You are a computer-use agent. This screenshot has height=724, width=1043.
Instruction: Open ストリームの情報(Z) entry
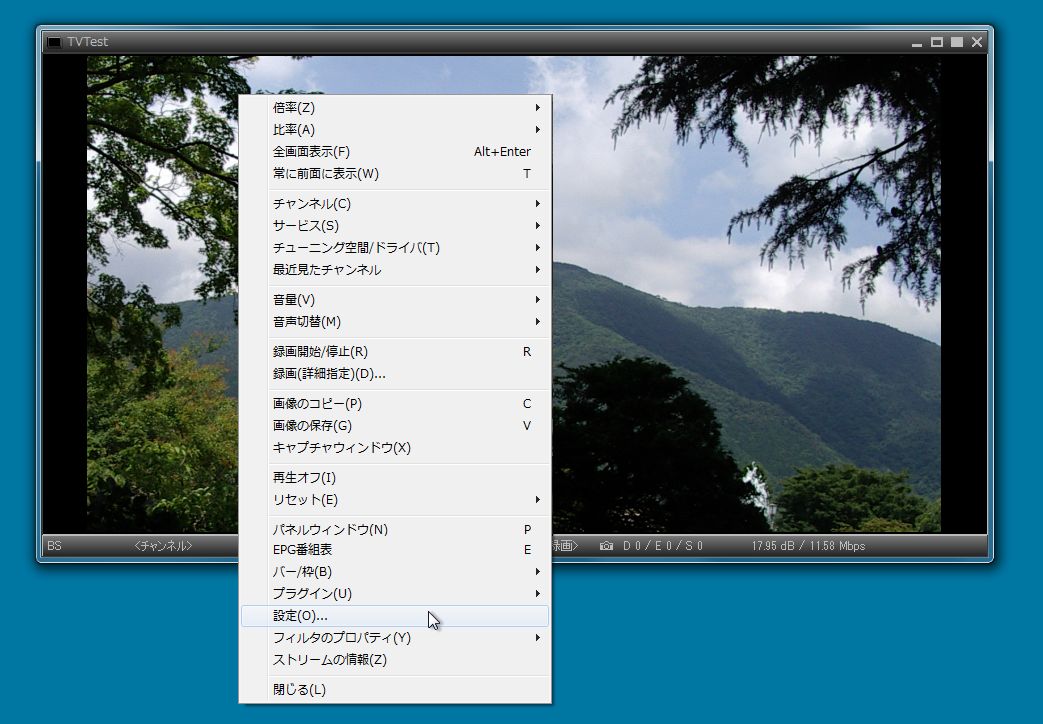click(395, 659)
